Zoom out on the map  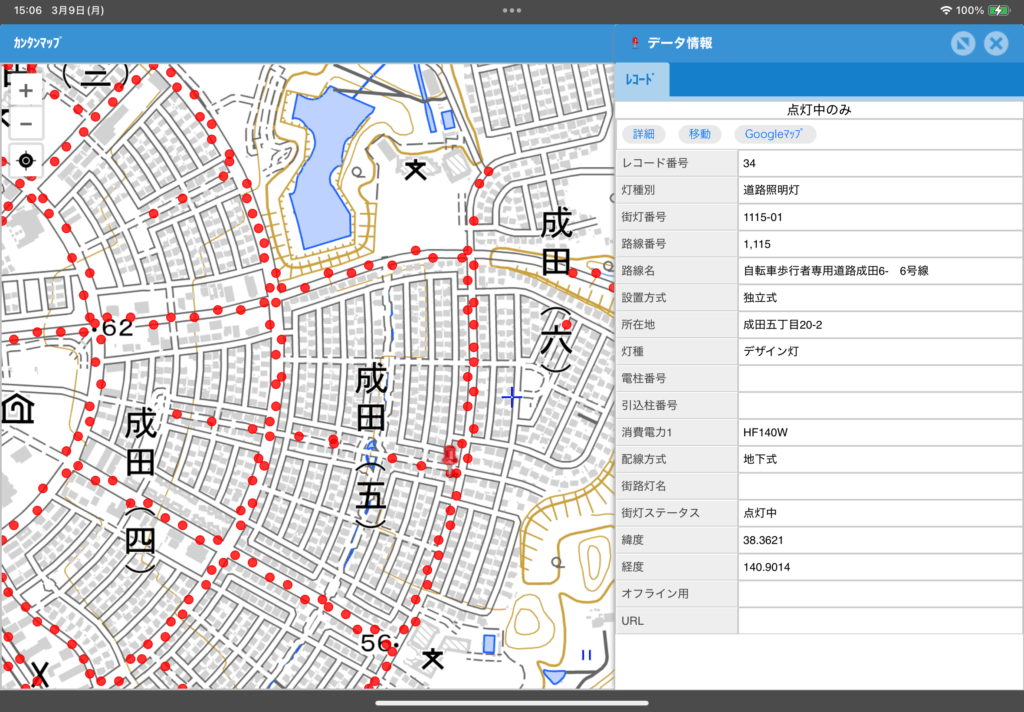pyautogui.click(x=25, y=123)
